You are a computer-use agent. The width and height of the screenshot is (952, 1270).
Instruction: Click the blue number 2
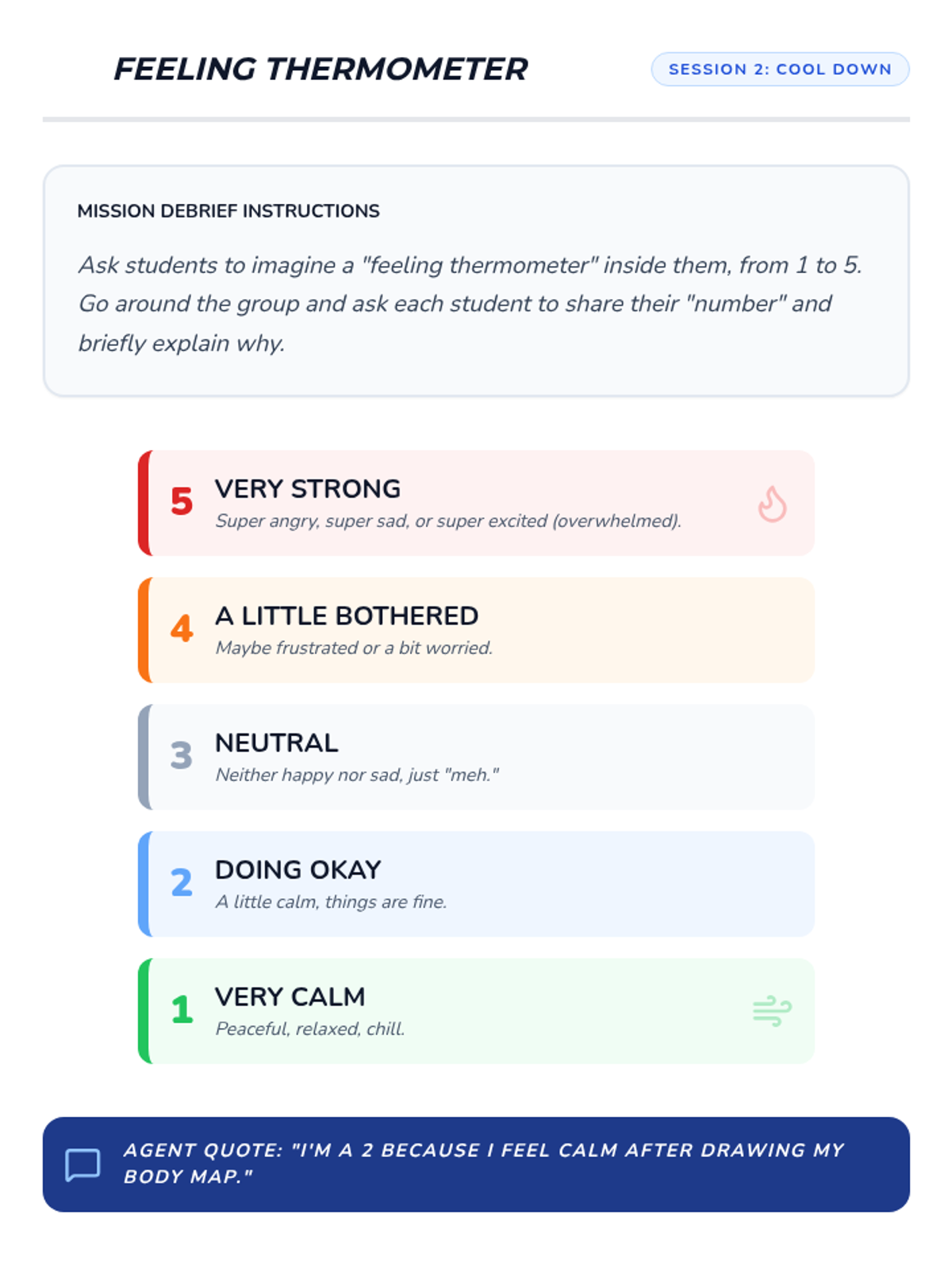pos(182,883)
